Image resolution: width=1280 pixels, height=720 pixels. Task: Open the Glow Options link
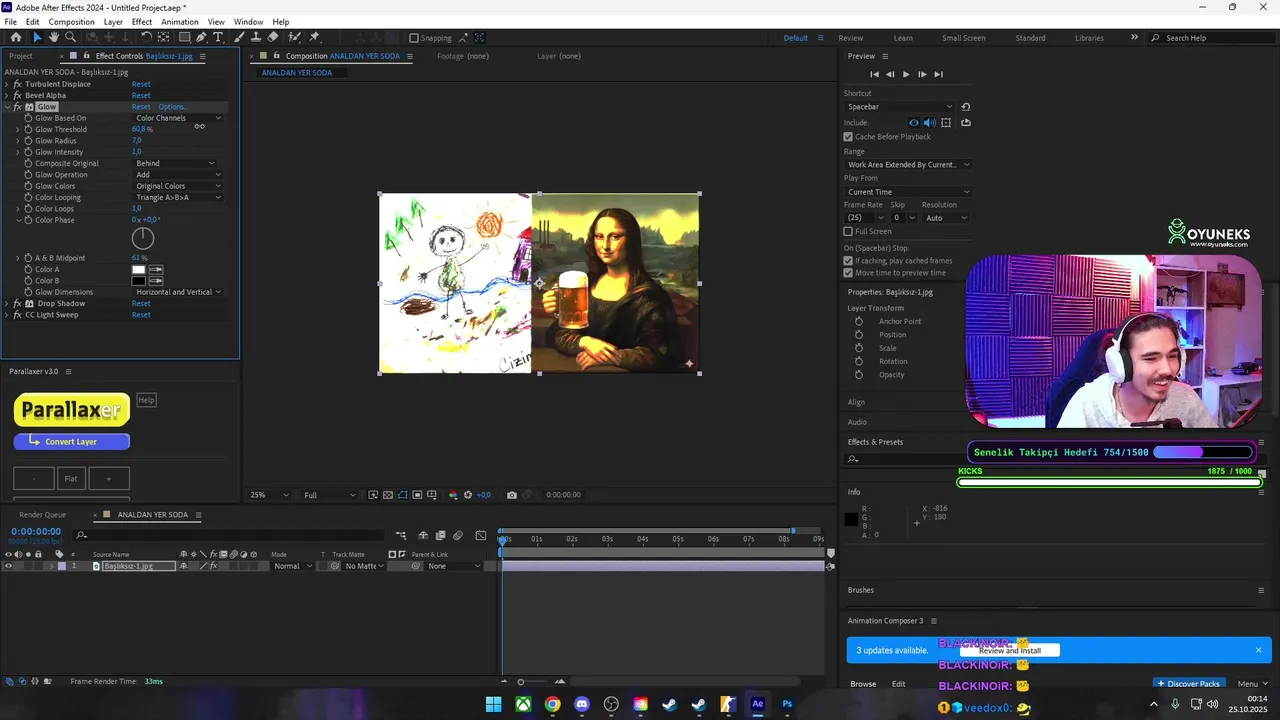pyautogui.click(x=172, y=107)
